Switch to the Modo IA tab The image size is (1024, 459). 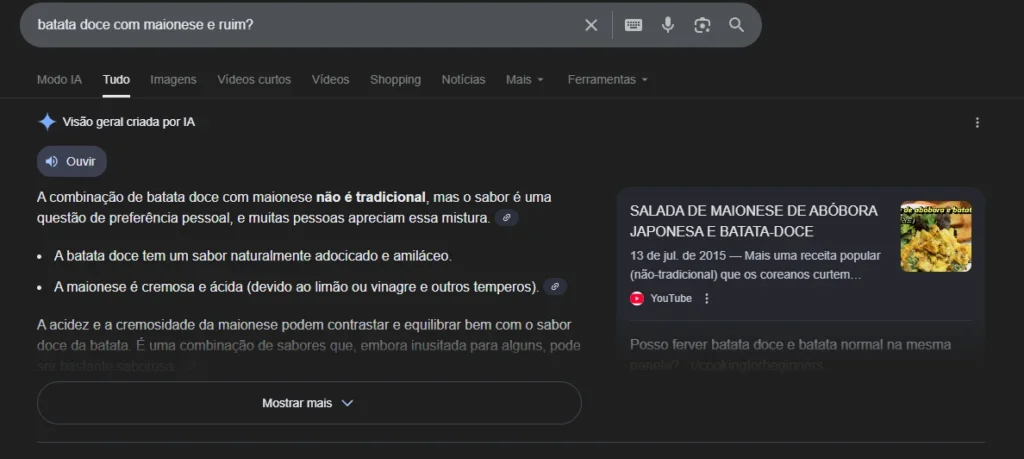click(x=59, y=79)
